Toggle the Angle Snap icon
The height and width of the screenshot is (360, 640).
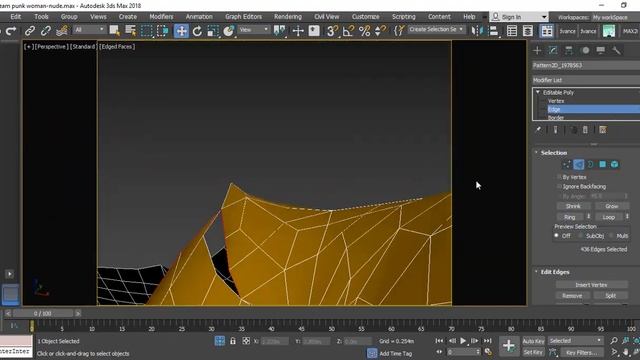[348, 31]
